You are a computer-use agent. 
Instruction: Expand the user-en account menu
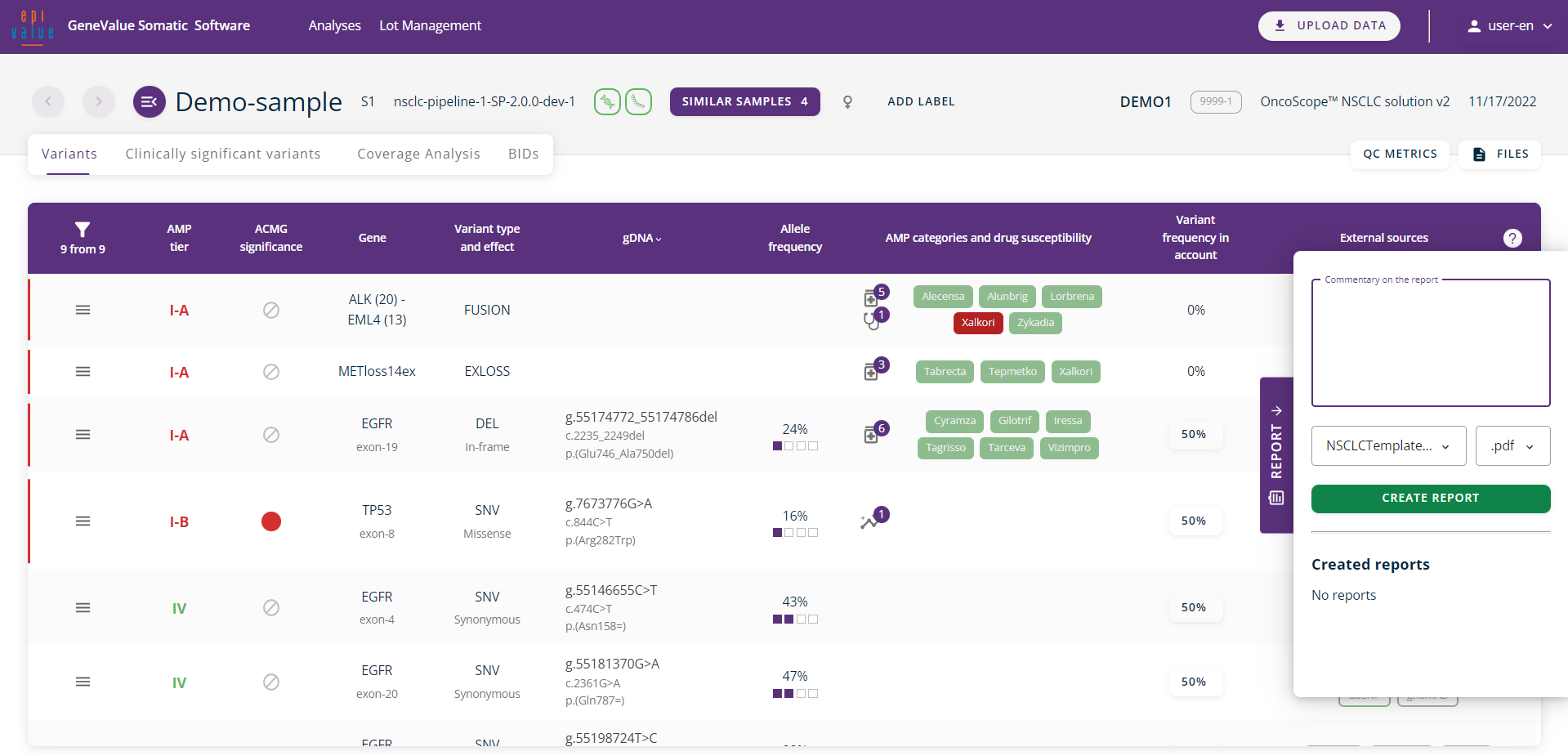click(x=1511, y=26)
